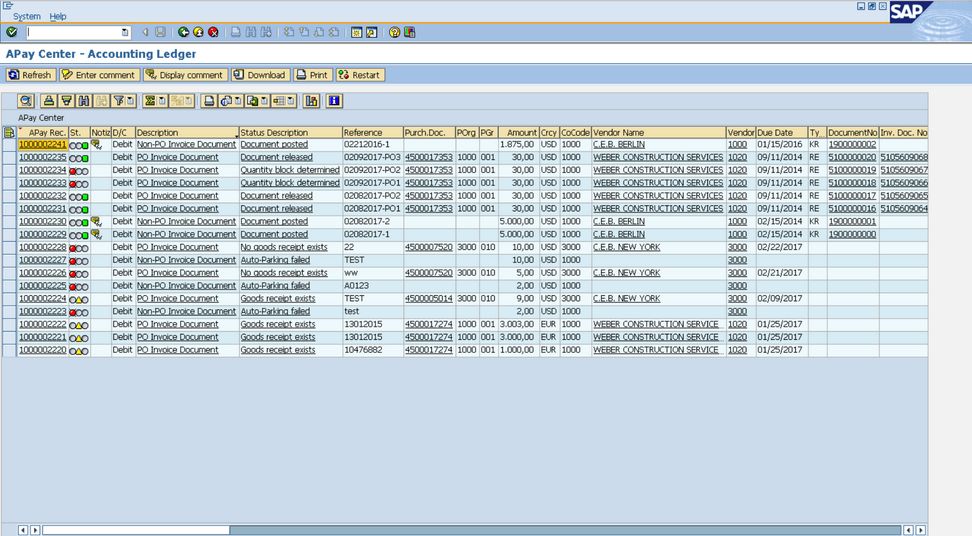Select the row of record 1000002228

click(x=9, y=247)
